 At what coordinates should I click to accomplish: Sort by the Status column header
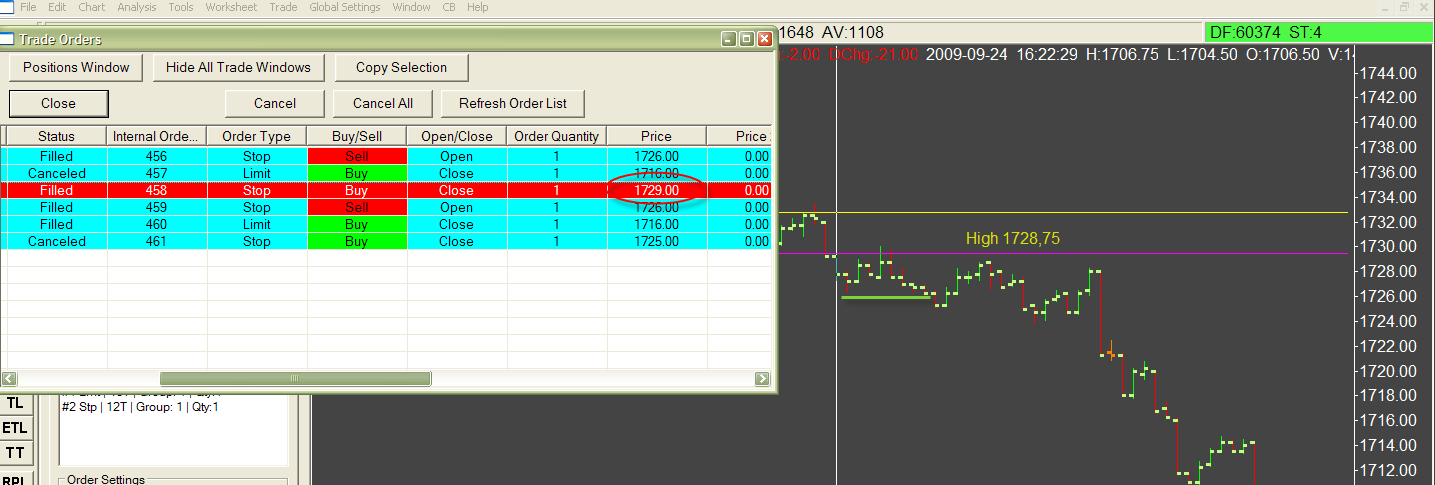pyautogui.click(x=56, y=136)
